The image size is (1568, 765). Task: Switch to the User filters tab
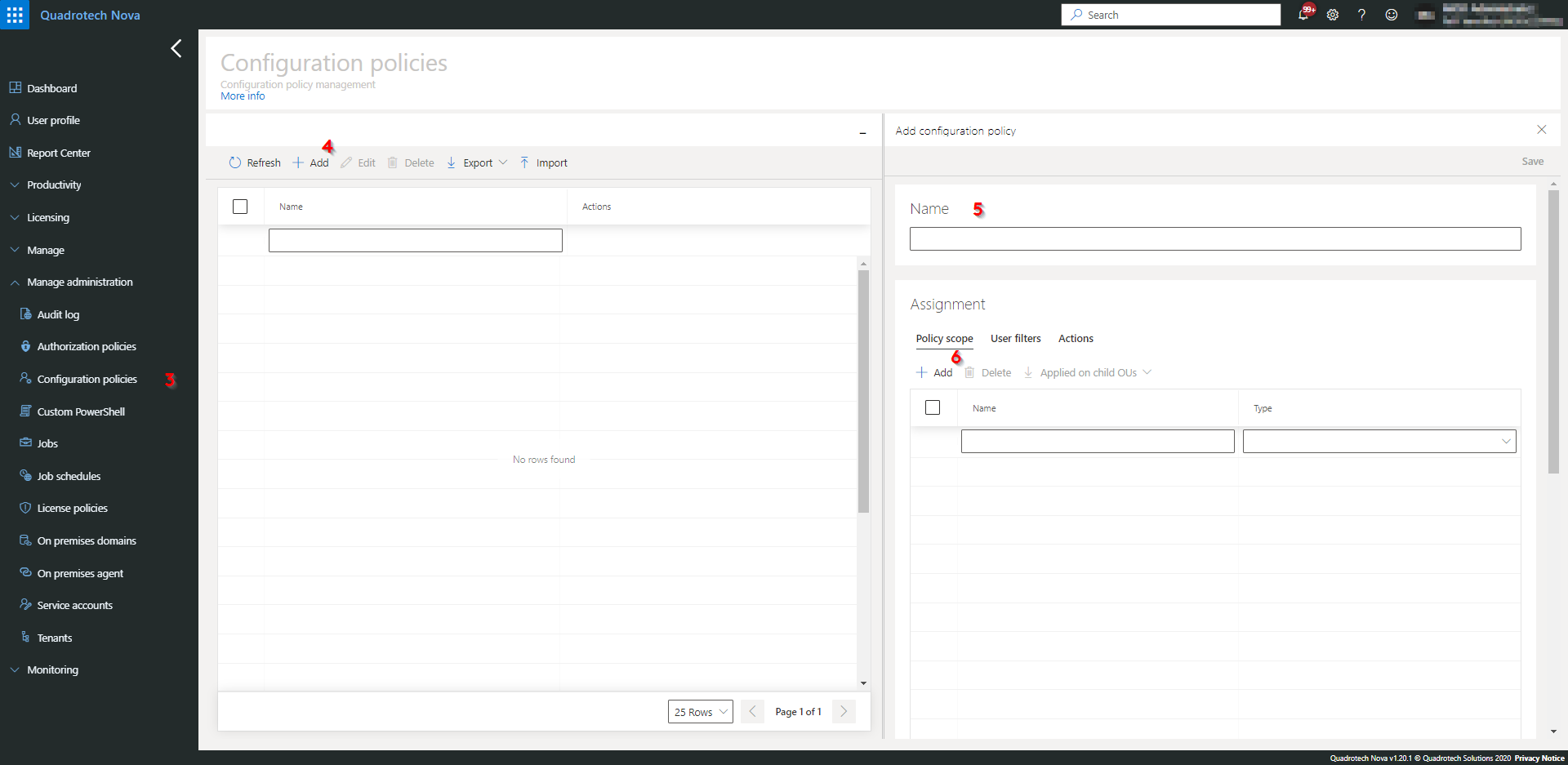[1015, 338]
